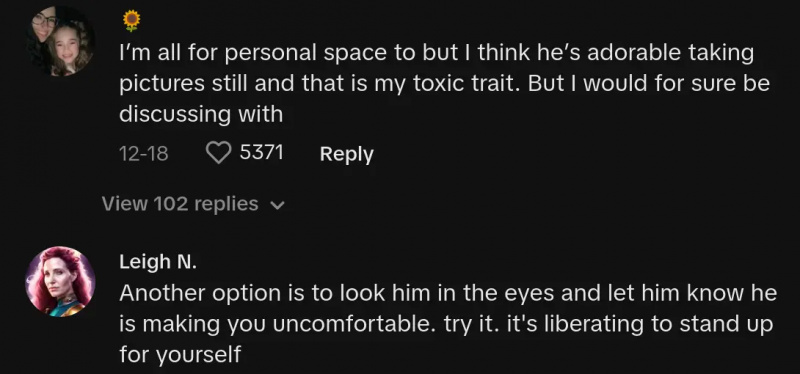Viewport: 800px width, 374px height.
Task: Reply to the toxic trait comment
Action: [x=346, y=154]
